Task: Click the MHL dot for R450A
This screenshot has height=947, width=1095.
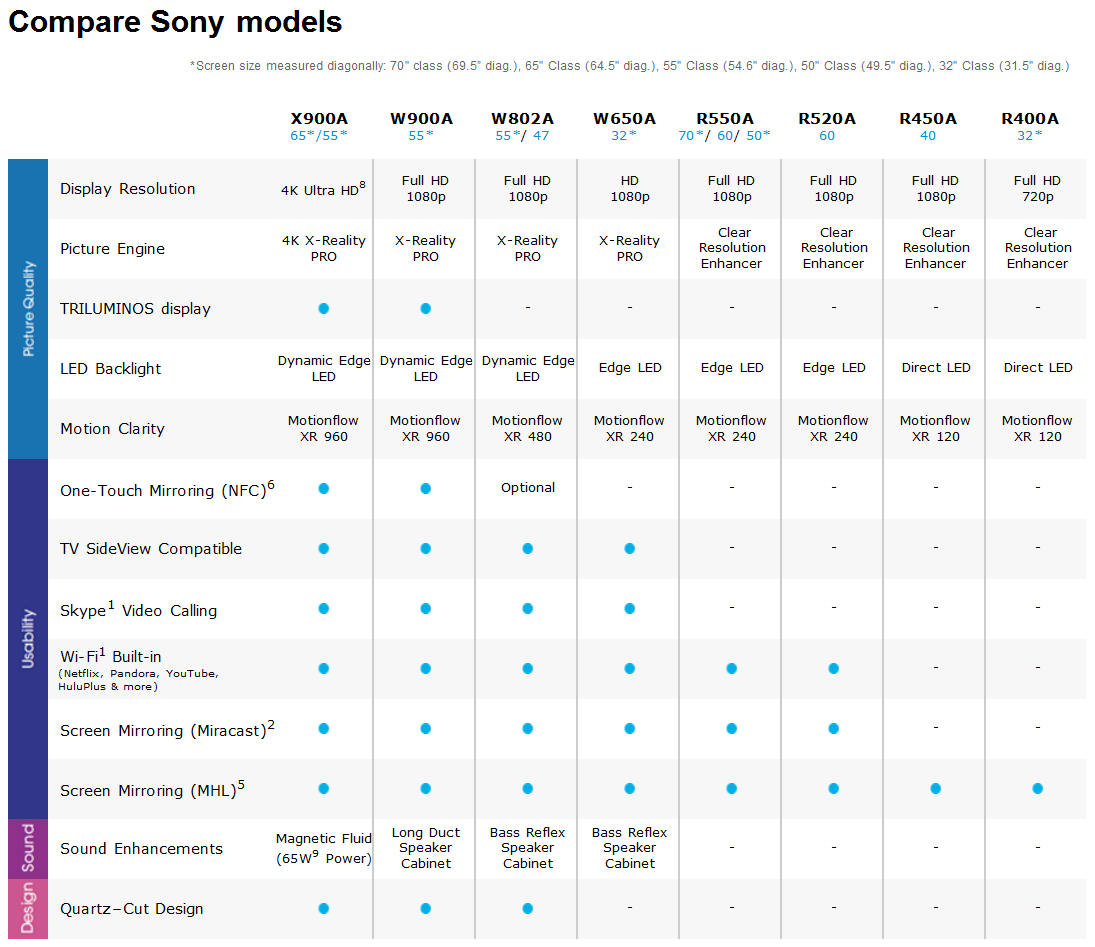Action: (x=935, y=788)
